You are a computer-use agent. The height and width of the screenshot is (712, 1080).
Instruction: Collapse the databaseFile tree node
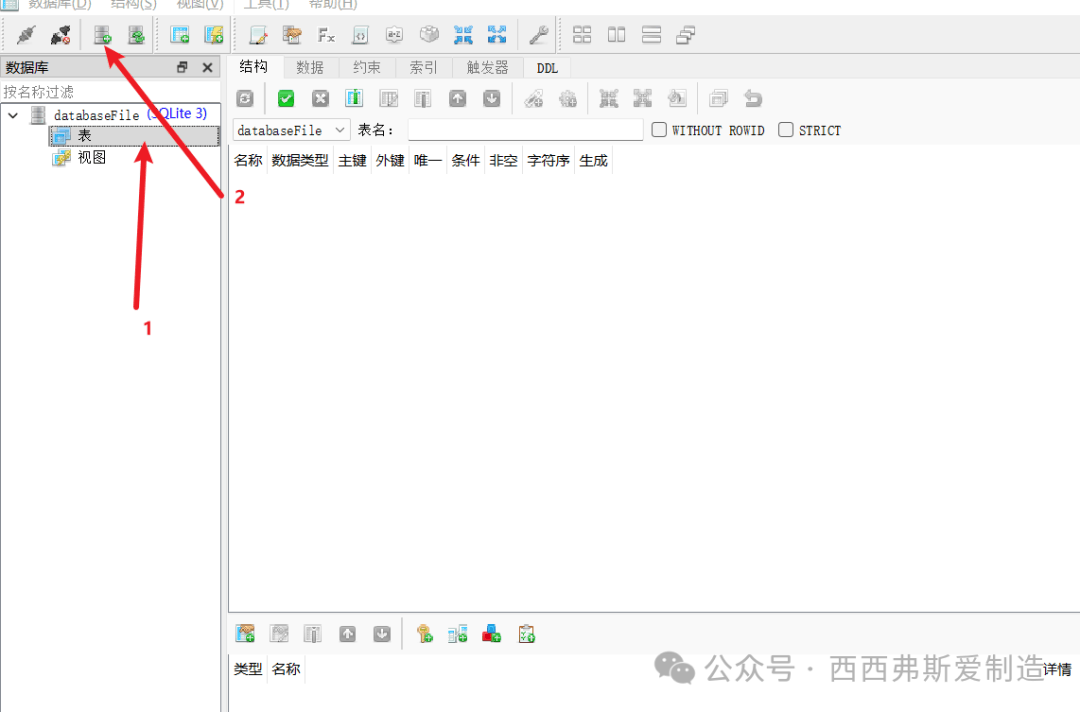(14, 115)
